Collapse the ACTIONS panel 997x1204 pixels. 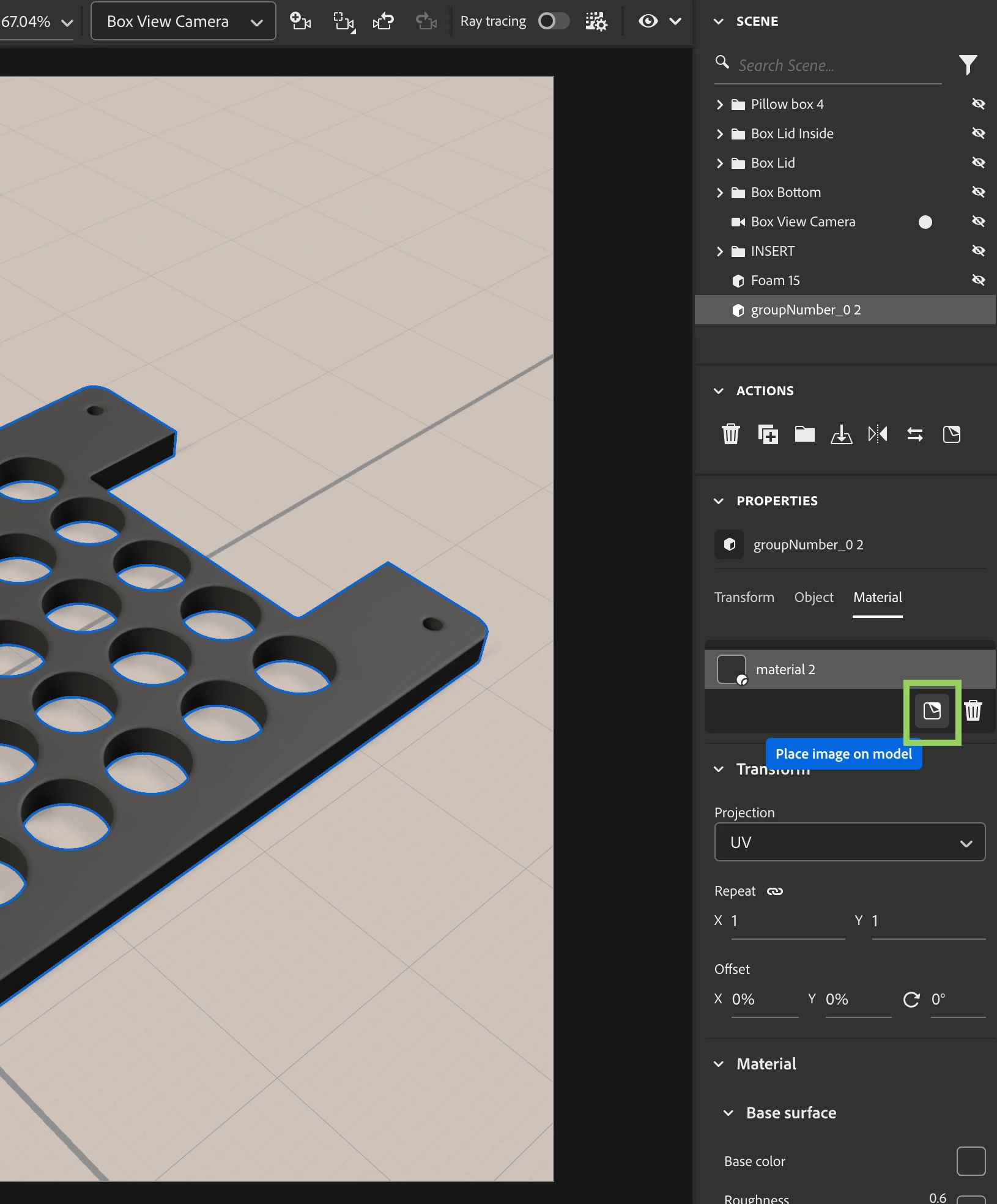click(719, 391)
